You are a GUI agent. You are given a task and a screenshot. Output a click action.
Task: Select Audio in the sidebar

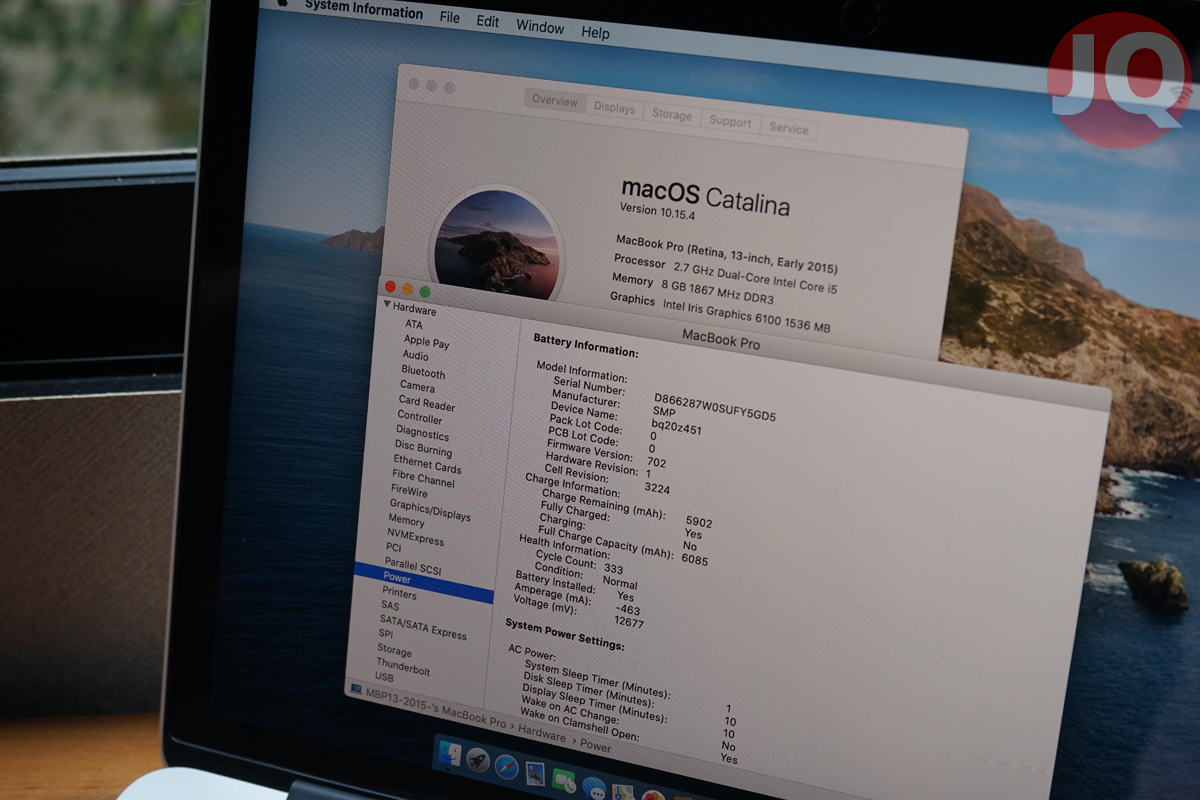point(415,356)
